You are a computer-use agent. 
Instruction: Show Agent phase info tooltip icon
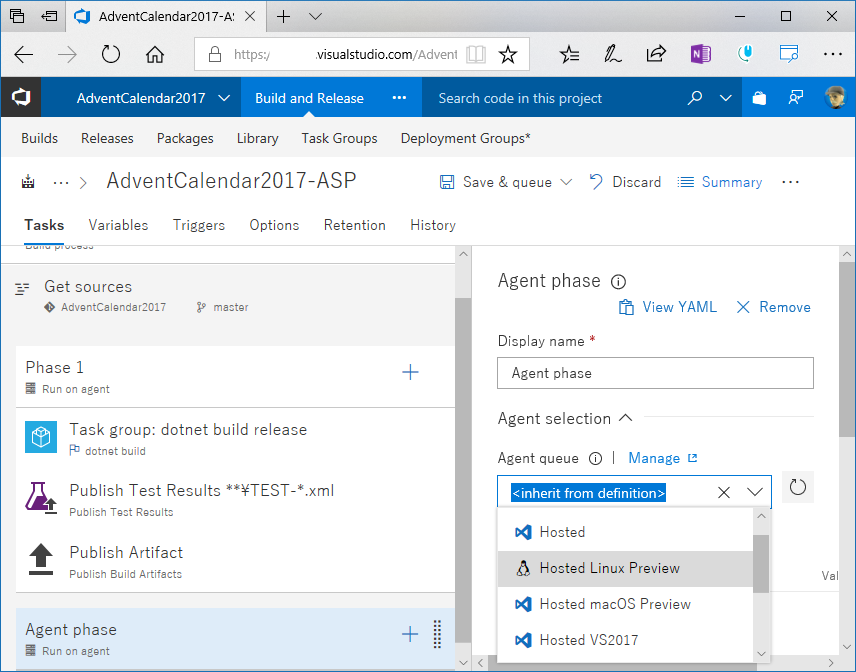[x=618, y=282]
